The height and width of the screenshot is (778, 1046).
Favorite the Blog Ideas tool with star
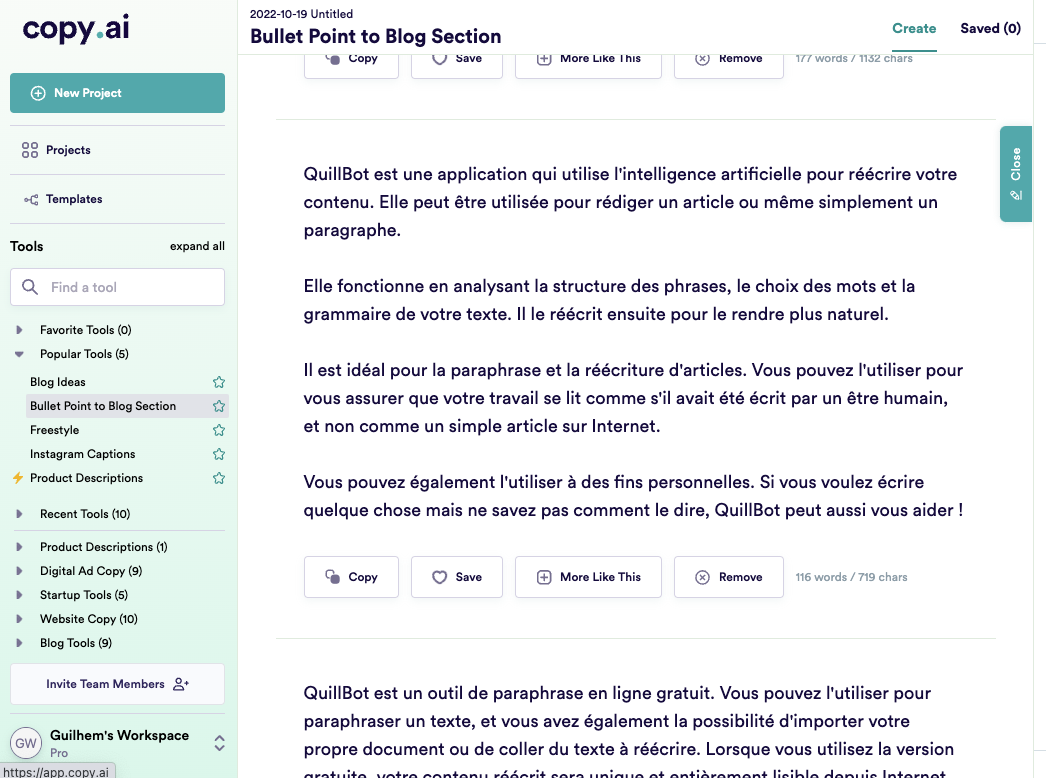pos(219,382)
